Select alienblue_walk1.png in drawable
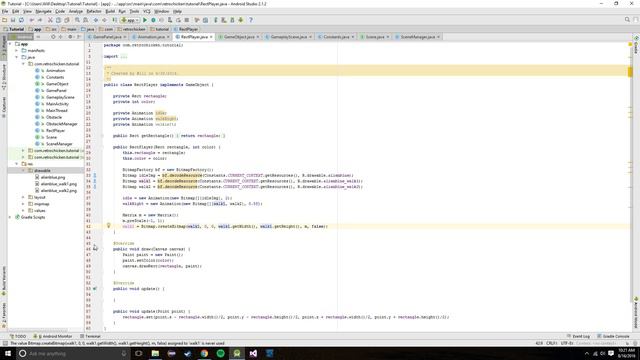This screenshot has width=640, height=360. click(58, 184)
